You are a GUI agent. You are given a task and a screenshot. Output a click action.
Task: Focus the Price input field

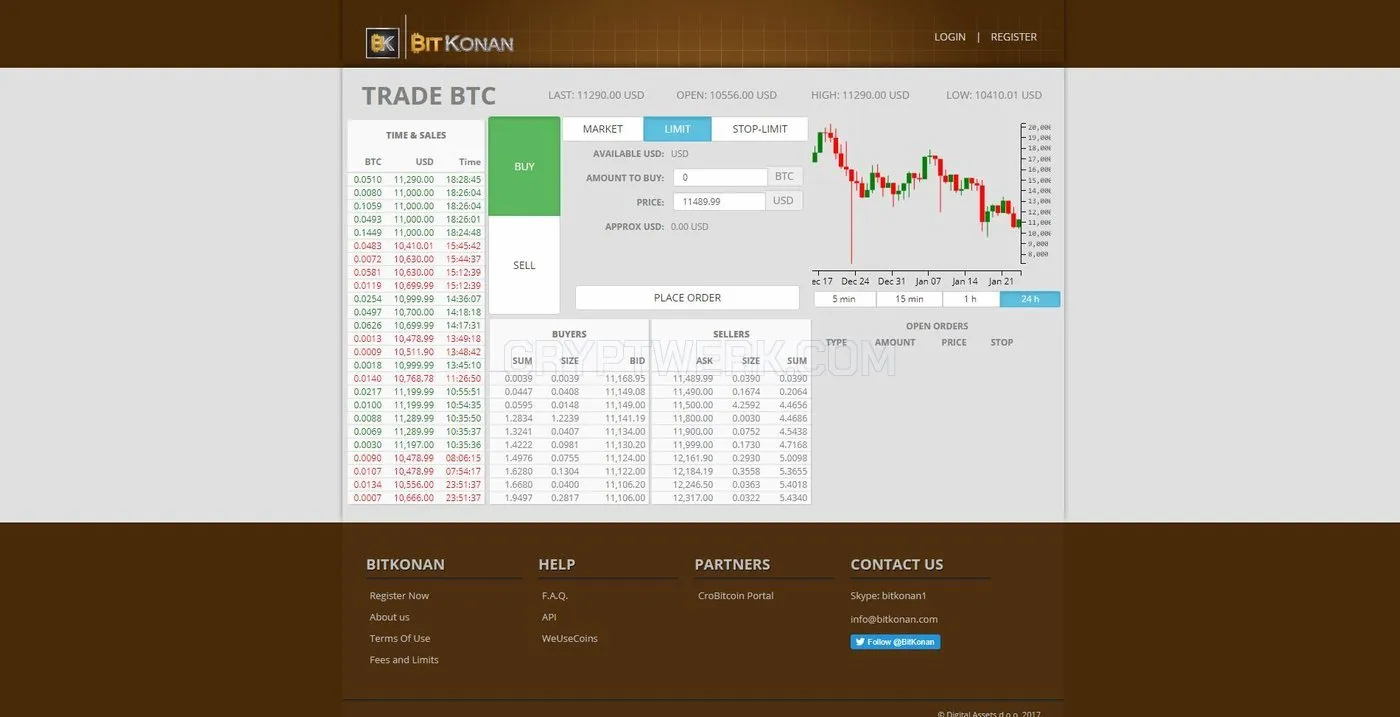(x=720, y=201)
